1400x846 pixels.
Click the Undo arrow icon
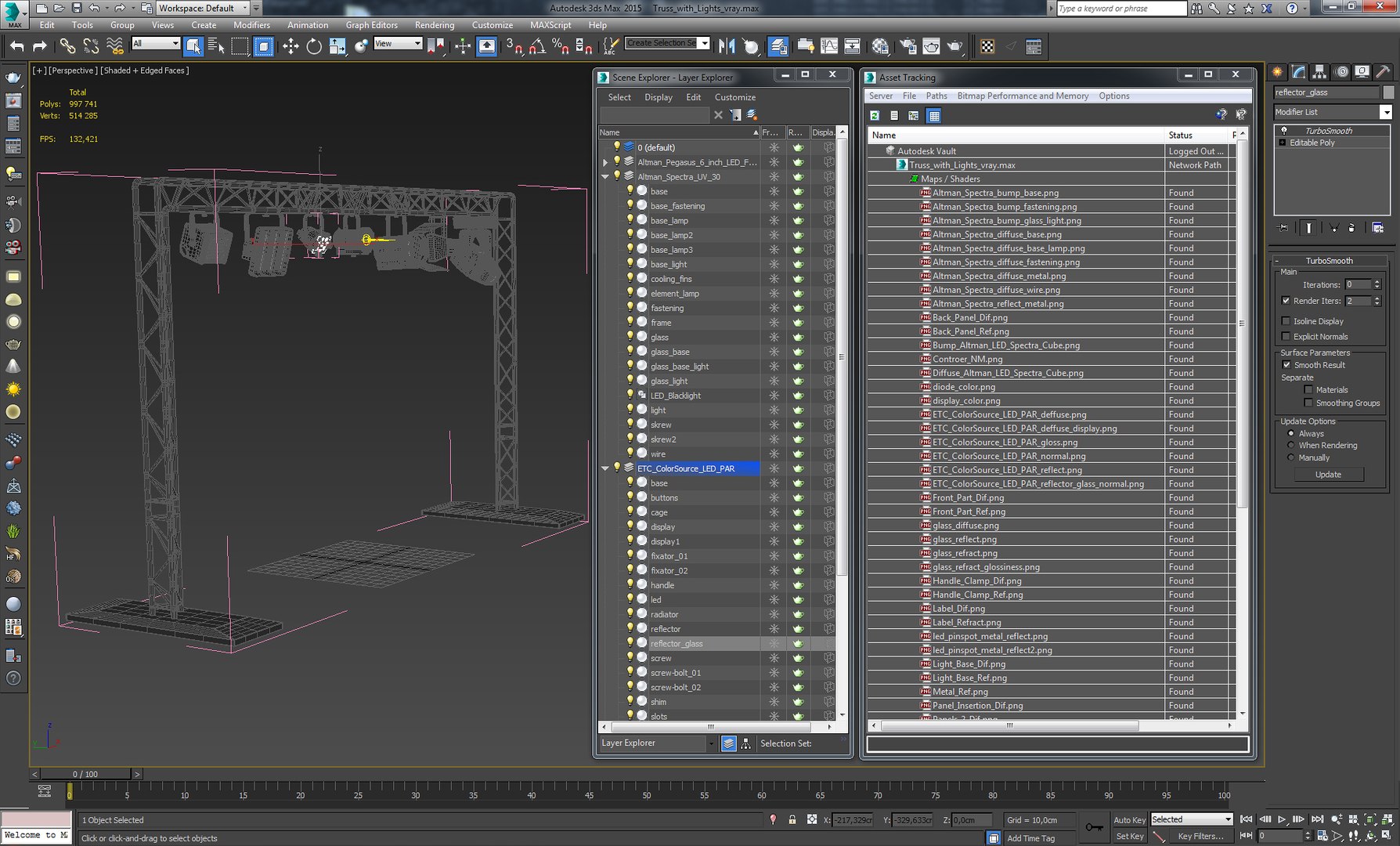16,47
